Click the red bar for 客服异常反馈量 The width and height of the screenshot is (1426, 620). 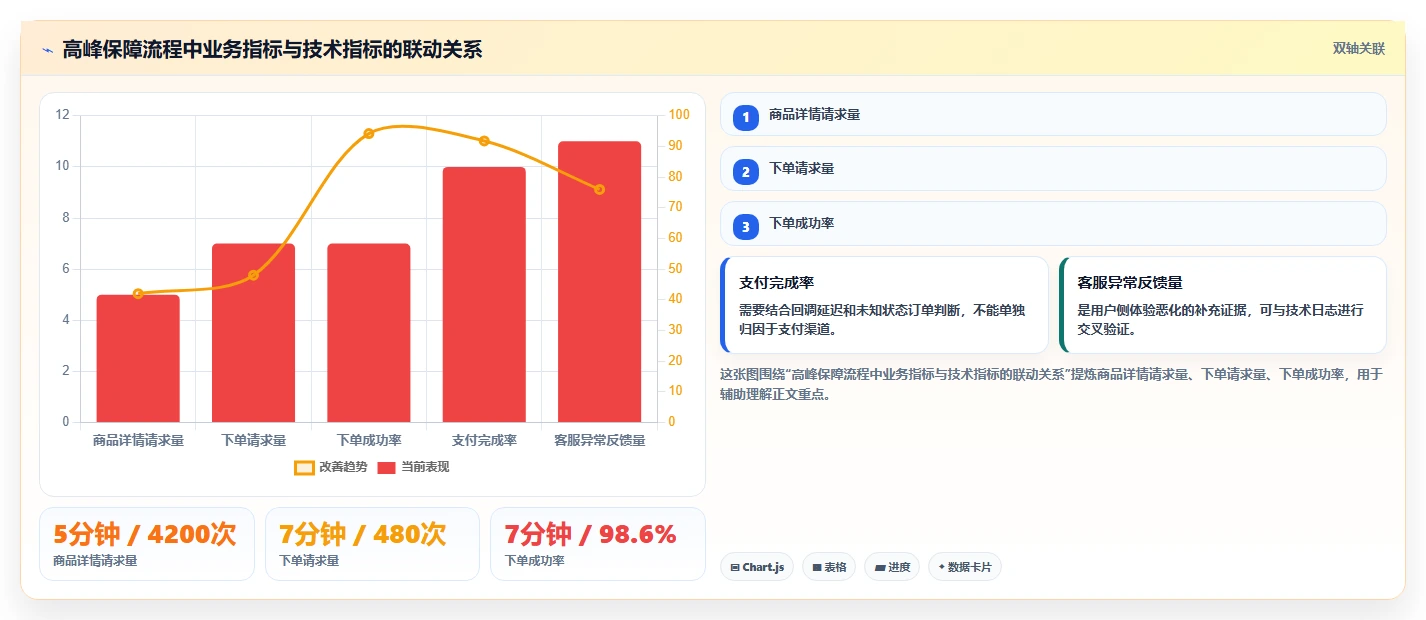click(x=599, y=282)
